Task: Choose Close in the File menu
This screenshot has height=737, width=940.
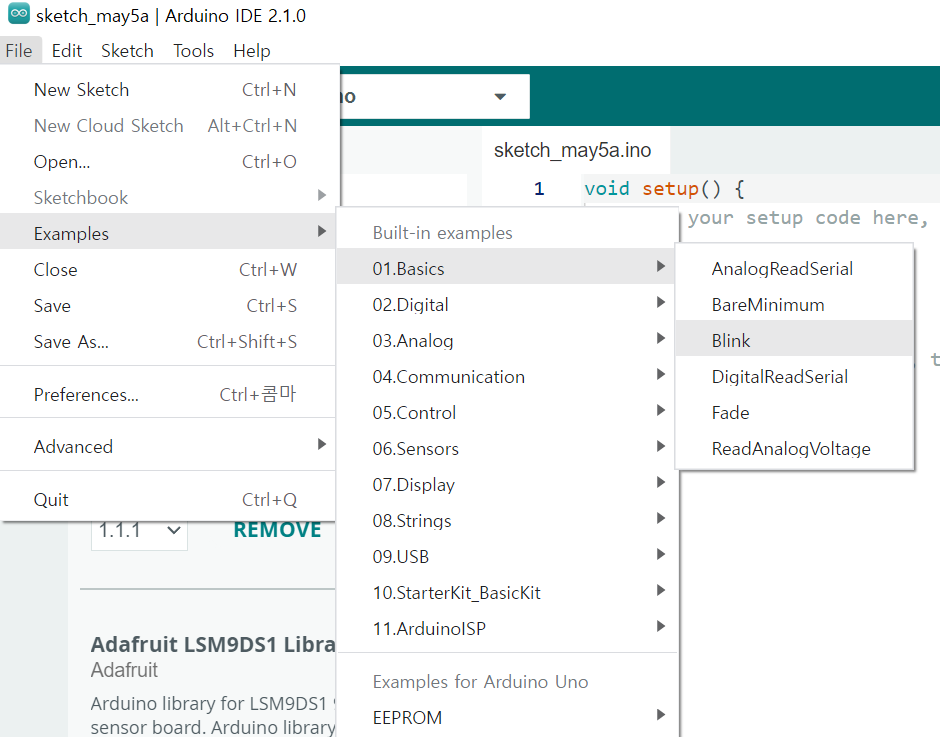Action: click(x=168, y=270)
